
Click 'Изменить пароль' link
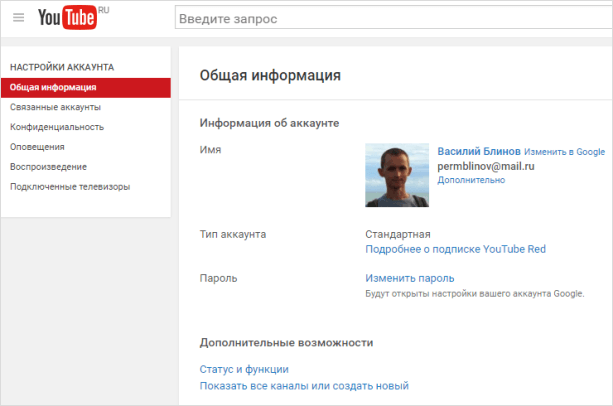[x=410, y=278]
